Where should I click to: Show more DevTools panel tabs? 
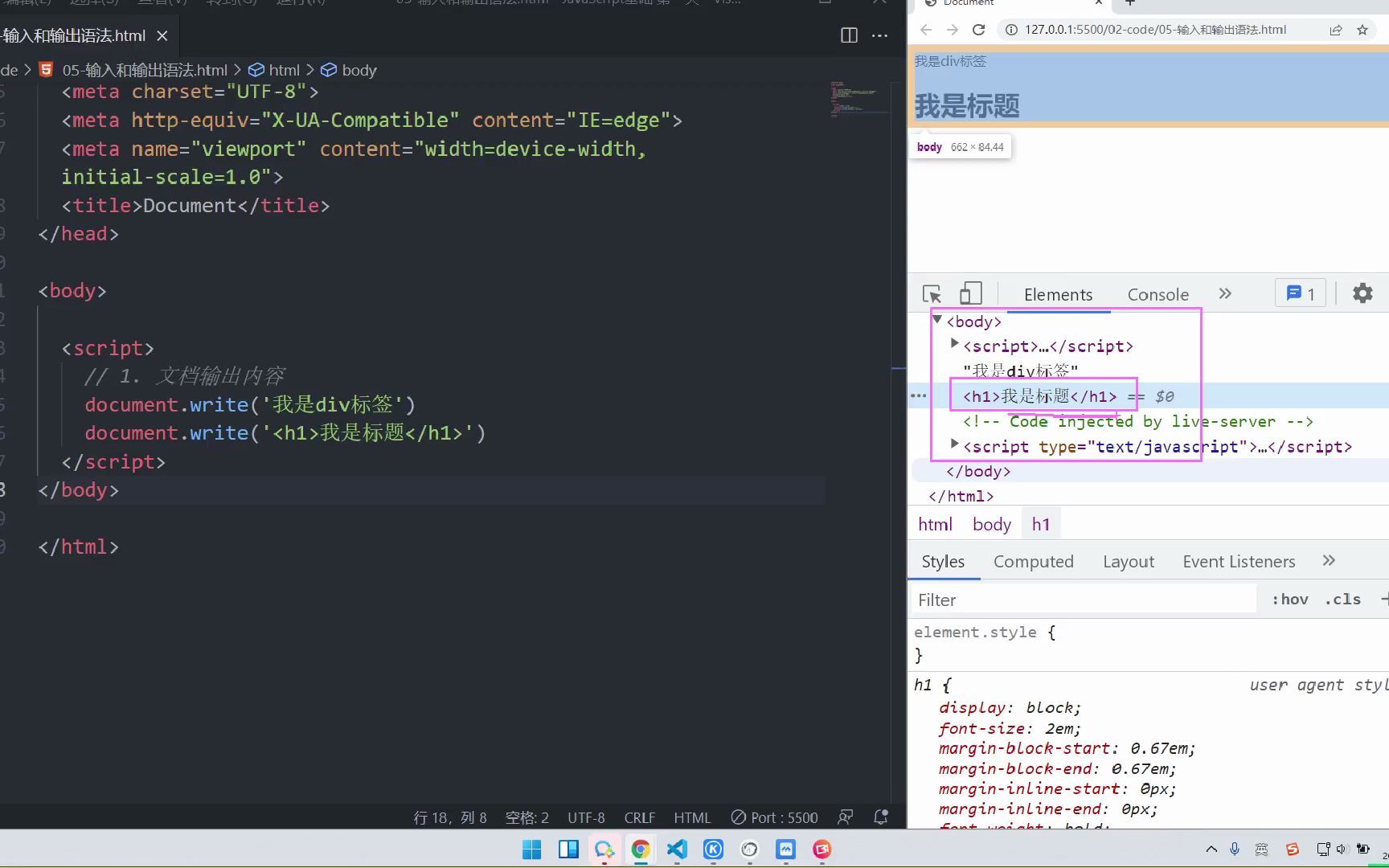pyautogui.click(x=1225, y=293)
